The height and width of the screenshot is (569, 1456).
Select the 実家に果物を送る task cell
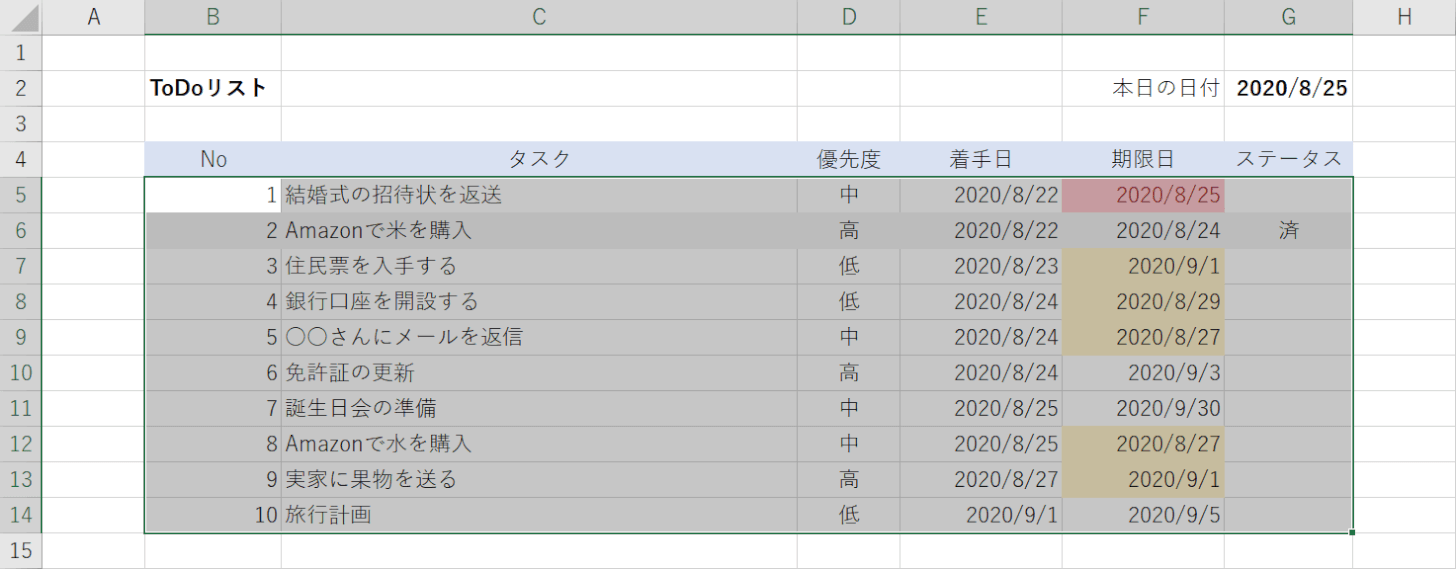point(539,480)
